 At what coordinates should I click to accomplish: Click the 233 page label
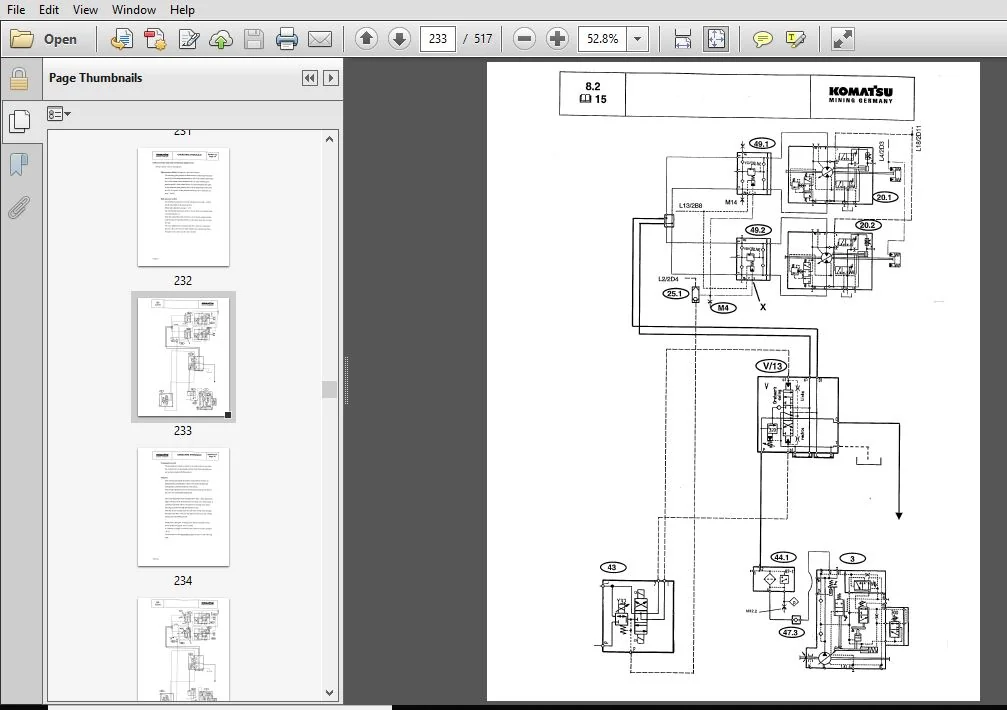pyautogui.click(x=183, y=431)
